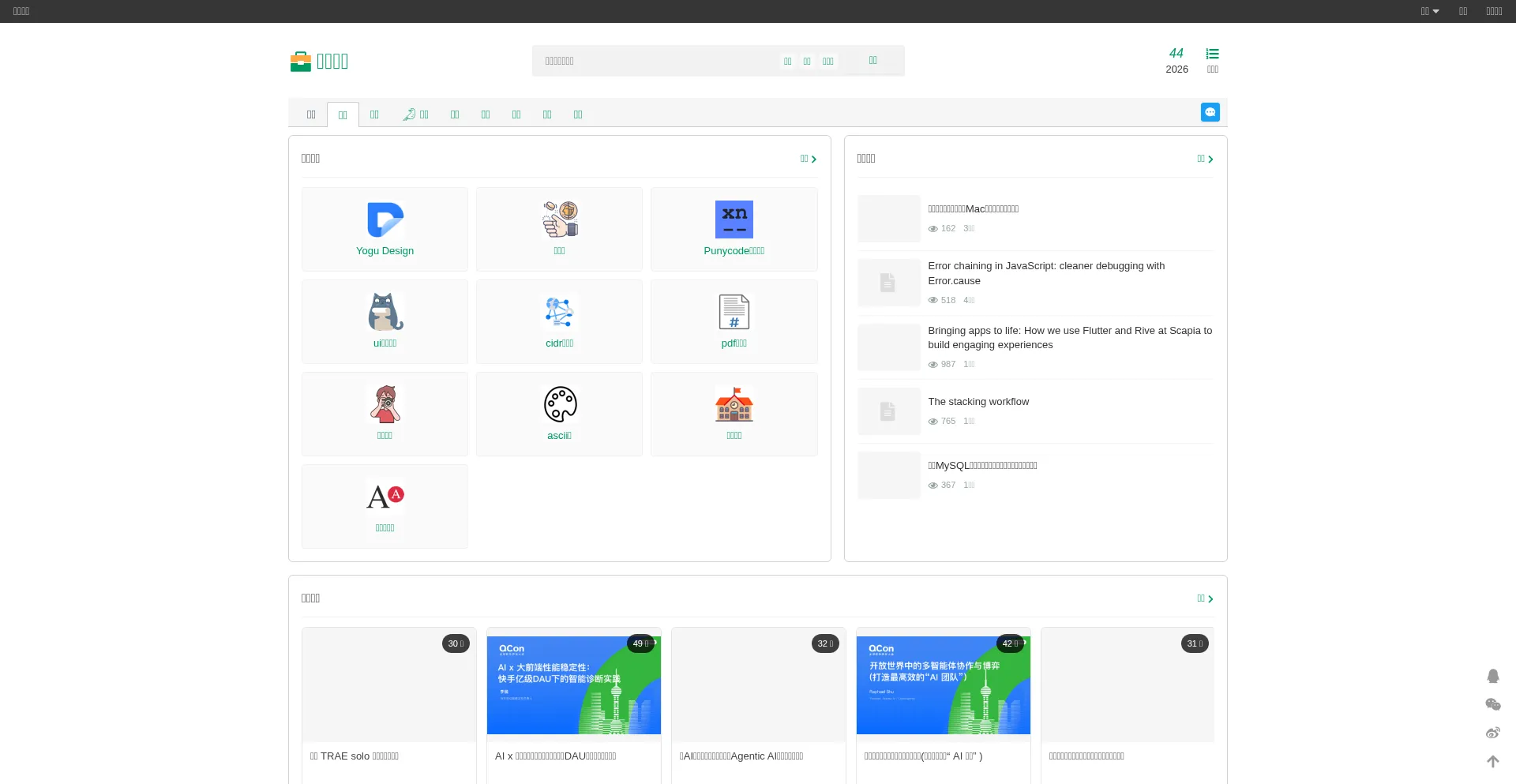Expand 'more' chevron in tools panel header
This screenshot has width=1516, height=784.
pyautogui.click(x=808, y=159)
